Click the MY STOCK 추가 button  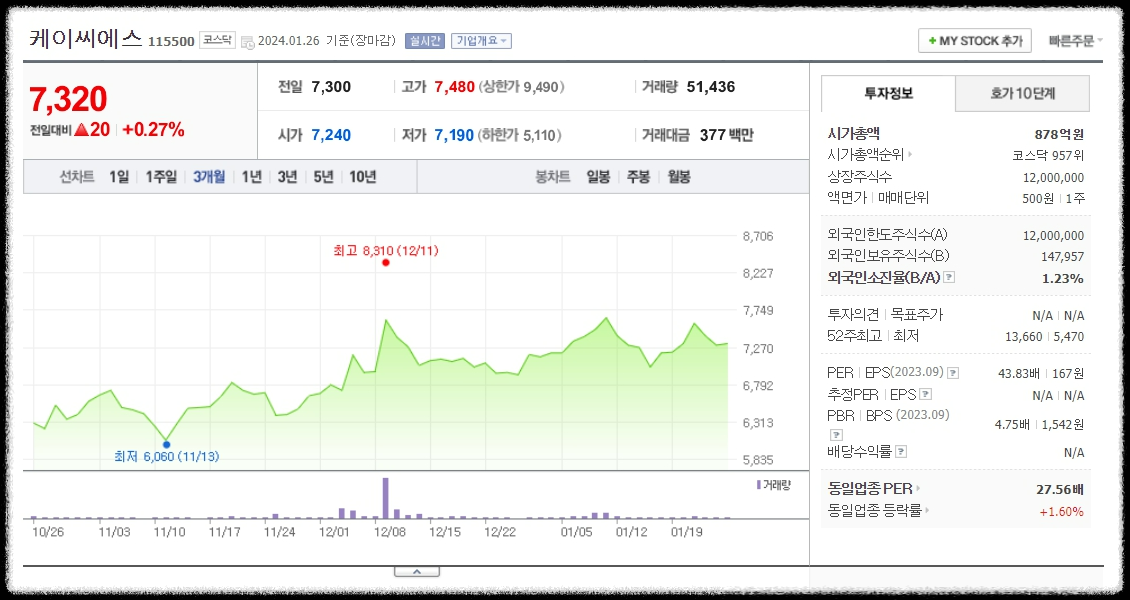click(x=975, y=41)
